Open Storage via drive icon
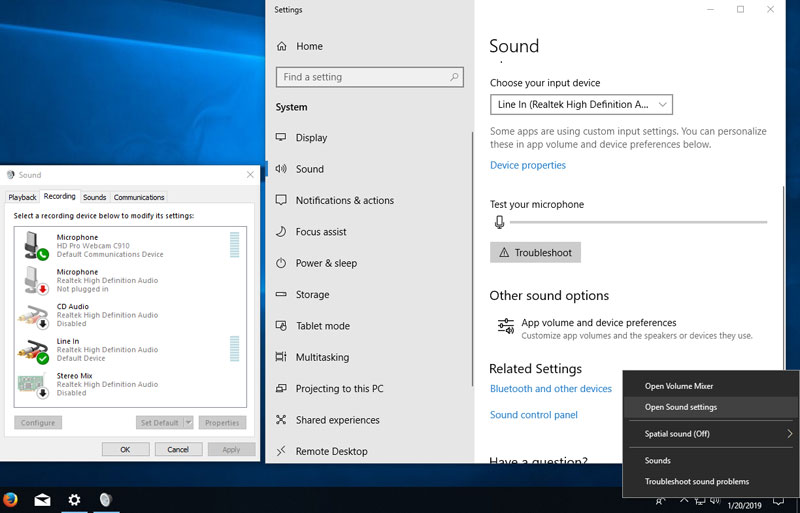 pyautogui.click(x=281, y=295)
